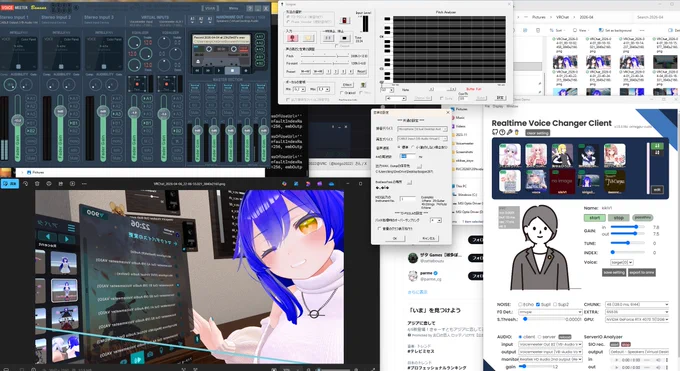Click the GAIN in slider

[628, 227]
